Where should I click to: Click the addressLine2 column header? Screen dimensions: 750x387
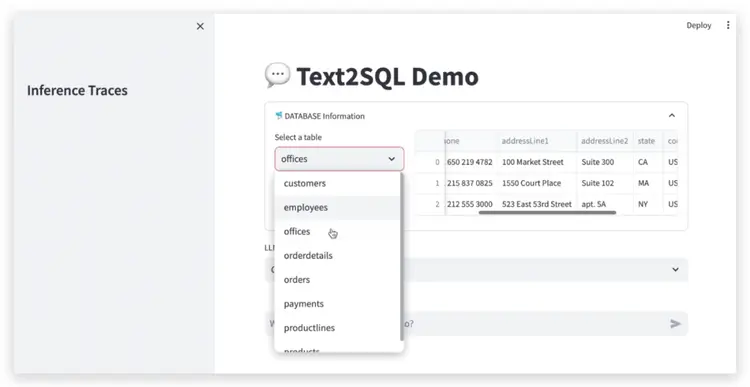[605, 141]
